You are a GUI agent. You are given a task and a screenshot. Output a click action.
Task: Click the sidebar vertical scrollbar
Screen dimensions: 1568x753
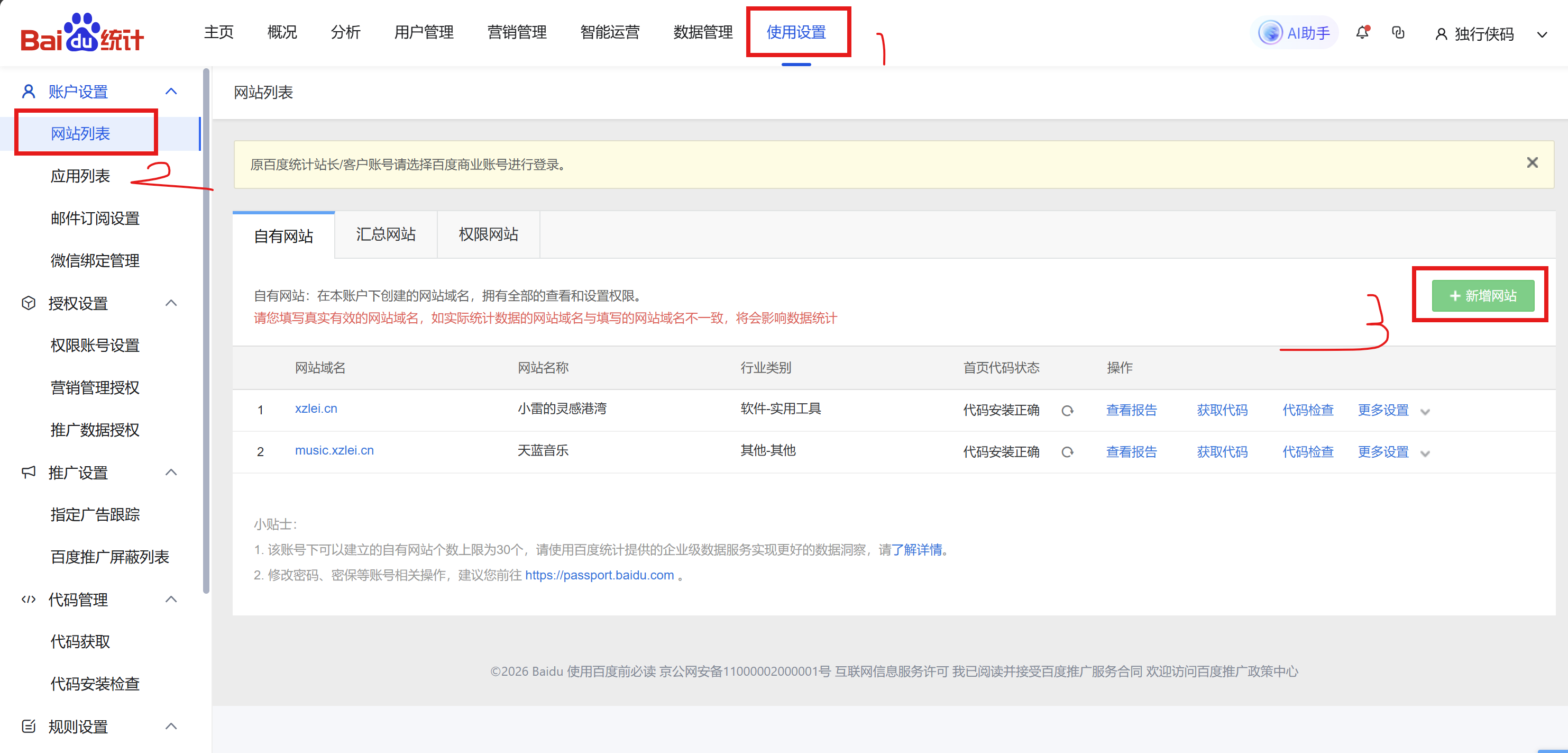(206, 329)
